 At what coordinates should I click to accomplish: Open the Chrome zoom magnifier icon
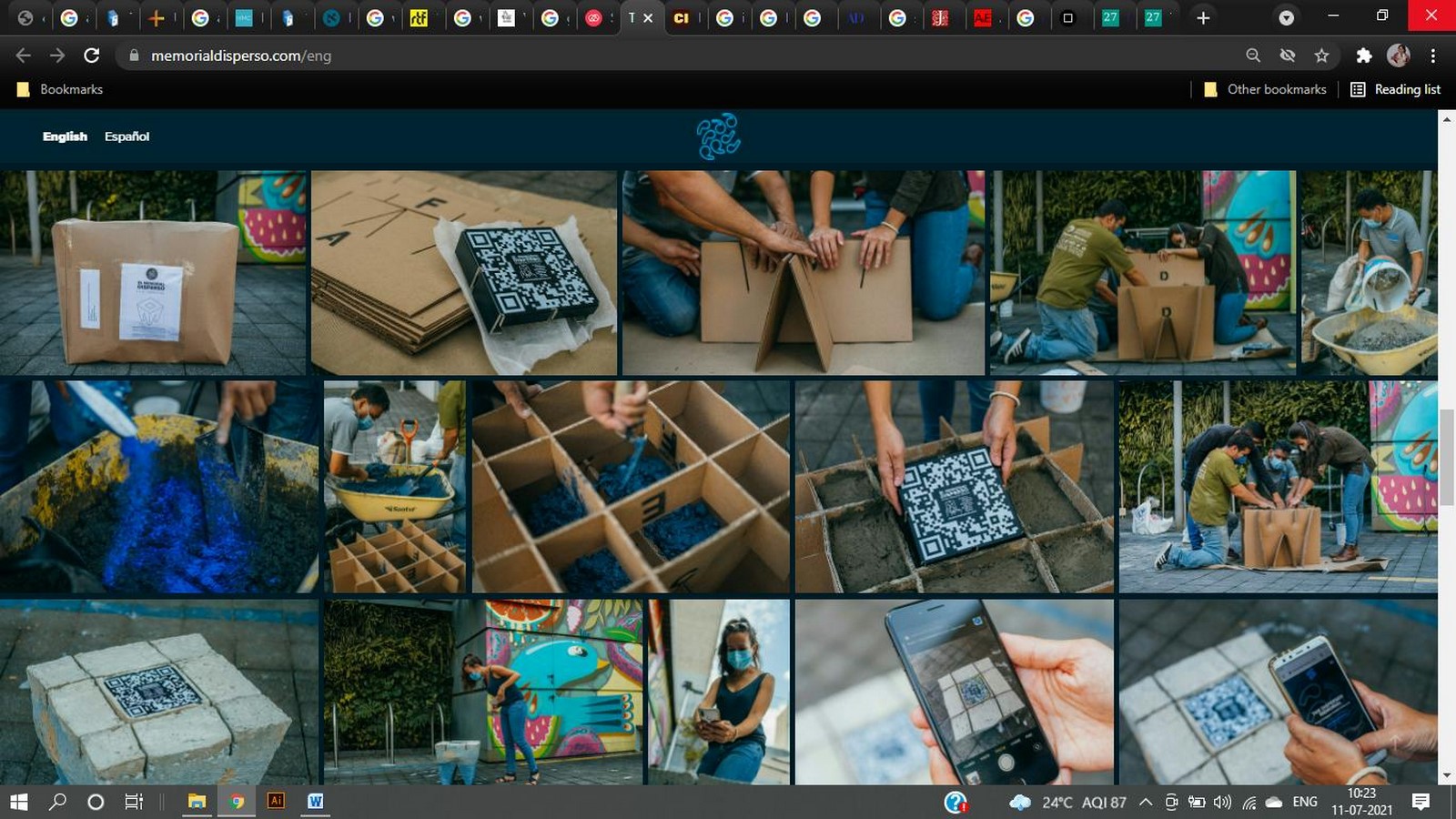click(x=1253, y=56)
